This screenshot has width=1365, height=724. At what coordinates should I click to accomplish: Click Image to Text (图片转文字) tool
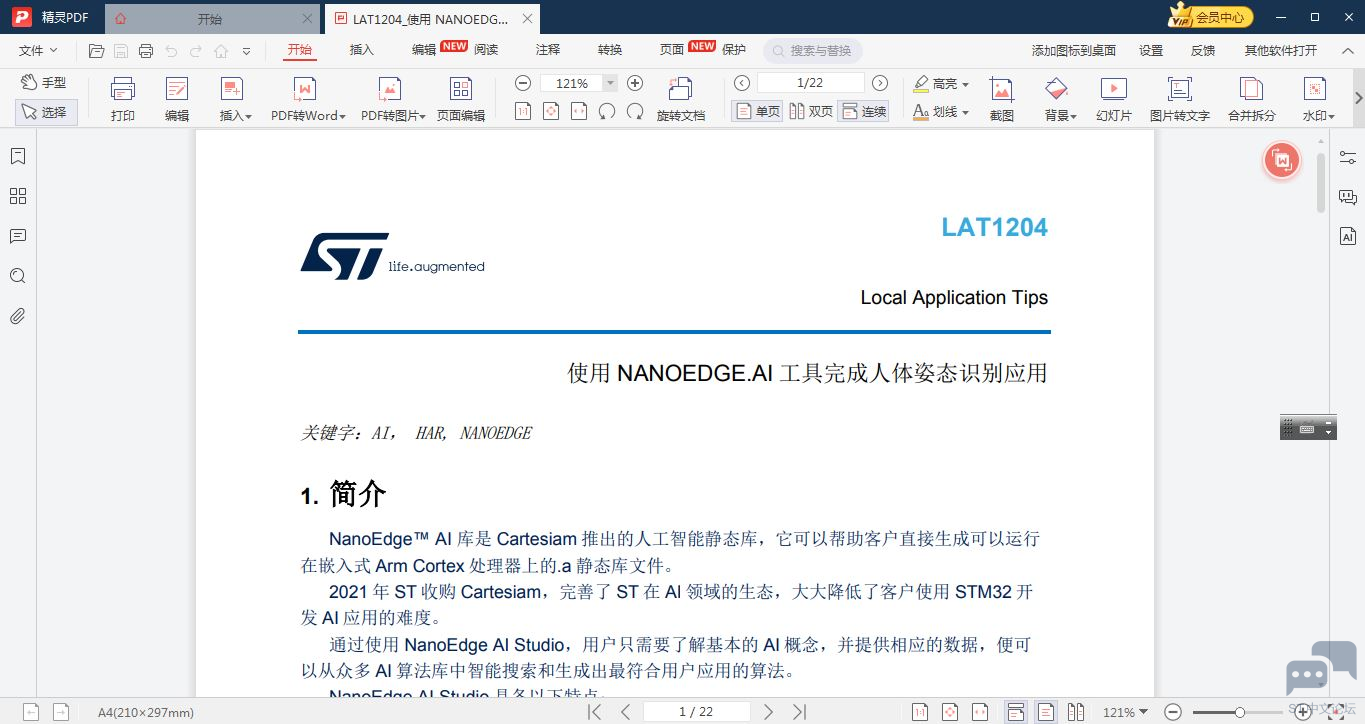(x=1180, y=99)
